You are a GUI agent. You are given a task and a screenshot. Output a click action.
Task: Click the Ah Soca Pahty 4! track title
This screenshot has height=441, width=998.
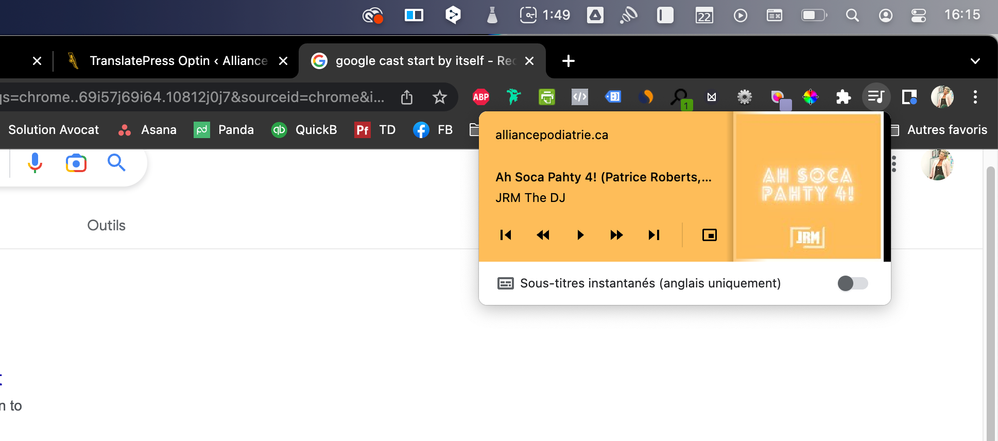(603, 177)
